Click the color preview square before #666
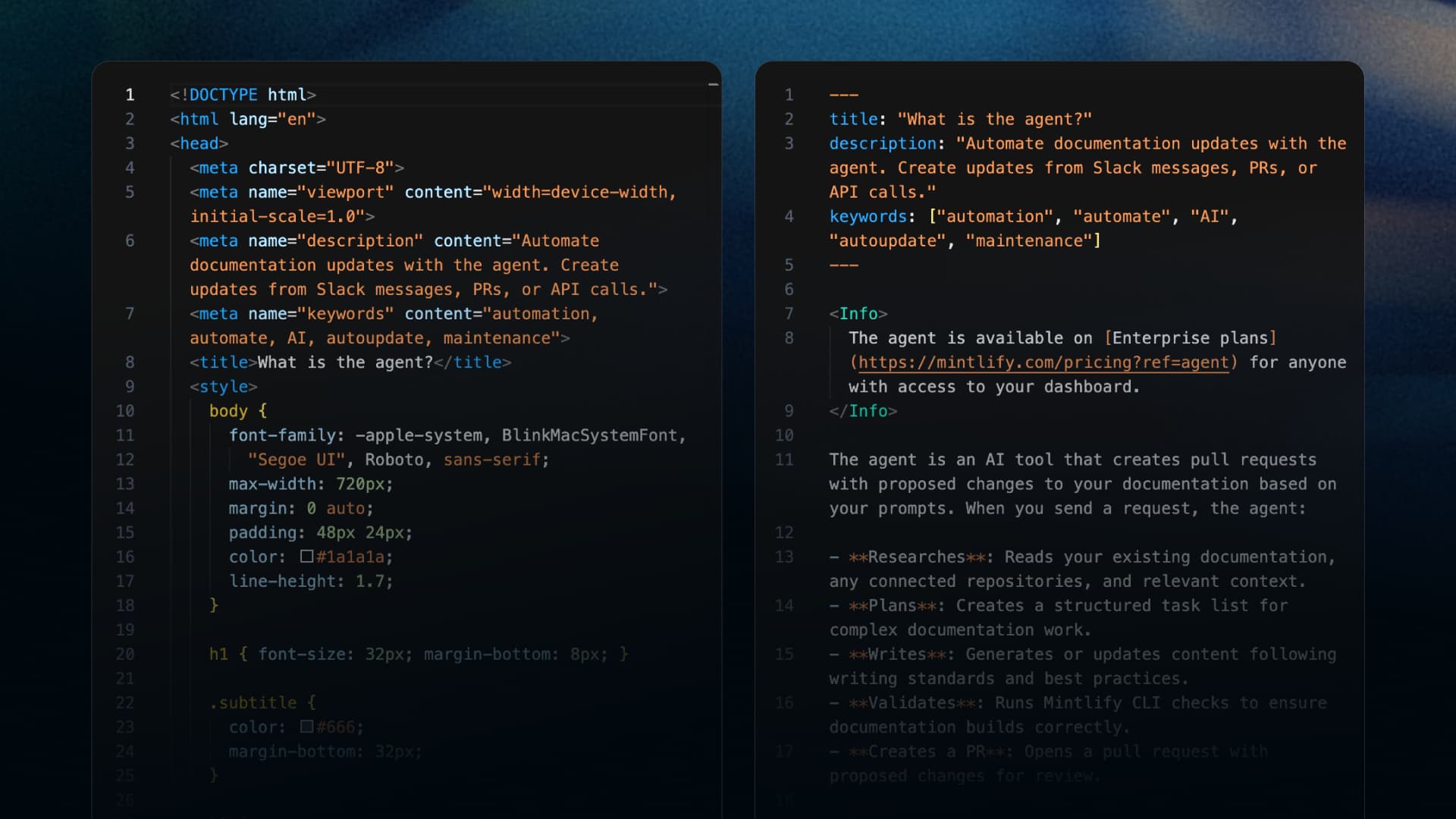The height and width of the screenshot is (819, 1456). (306, 726)
